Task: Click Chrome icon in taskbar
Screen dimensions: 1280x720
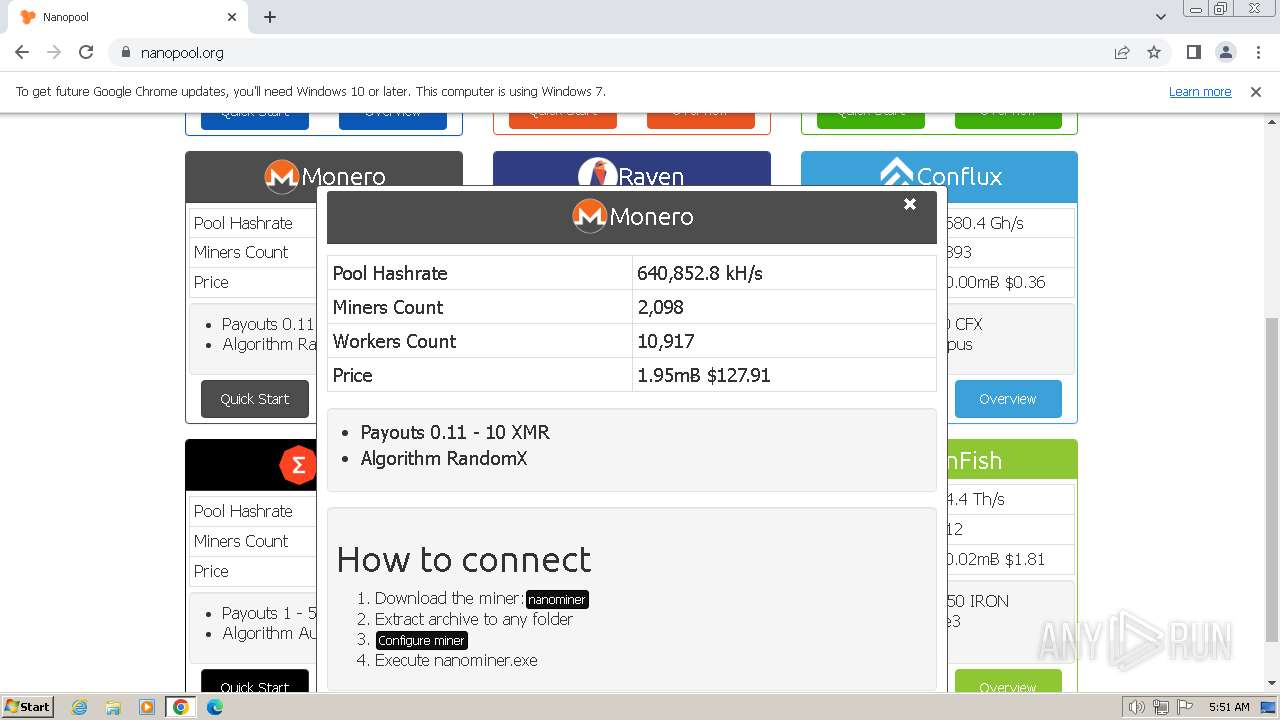Action: click(181, 707)
